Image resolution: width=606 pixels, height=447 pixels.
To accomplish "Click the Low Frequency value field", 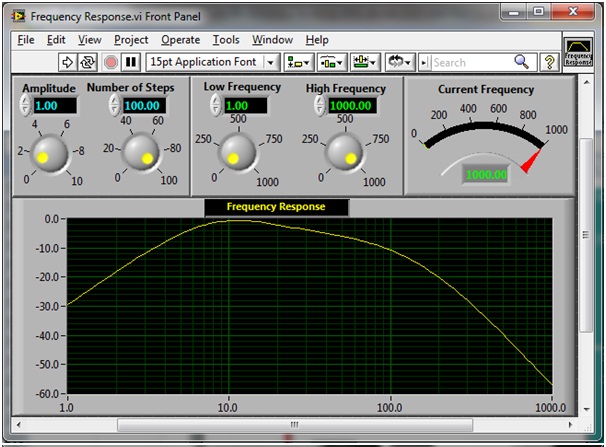I will click(245, 105).
